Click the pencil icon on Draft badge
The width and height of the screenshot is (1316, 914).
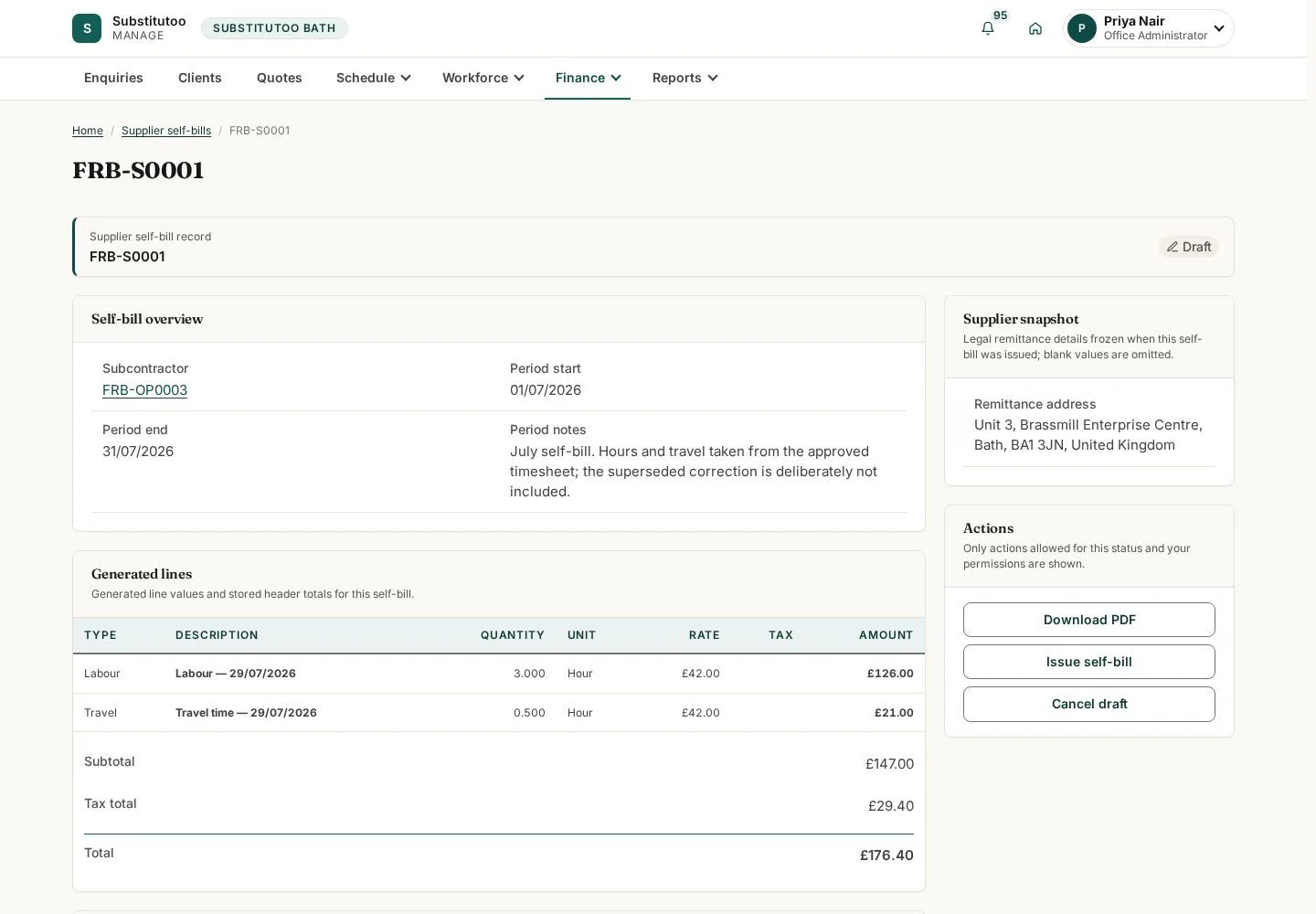1173,247
